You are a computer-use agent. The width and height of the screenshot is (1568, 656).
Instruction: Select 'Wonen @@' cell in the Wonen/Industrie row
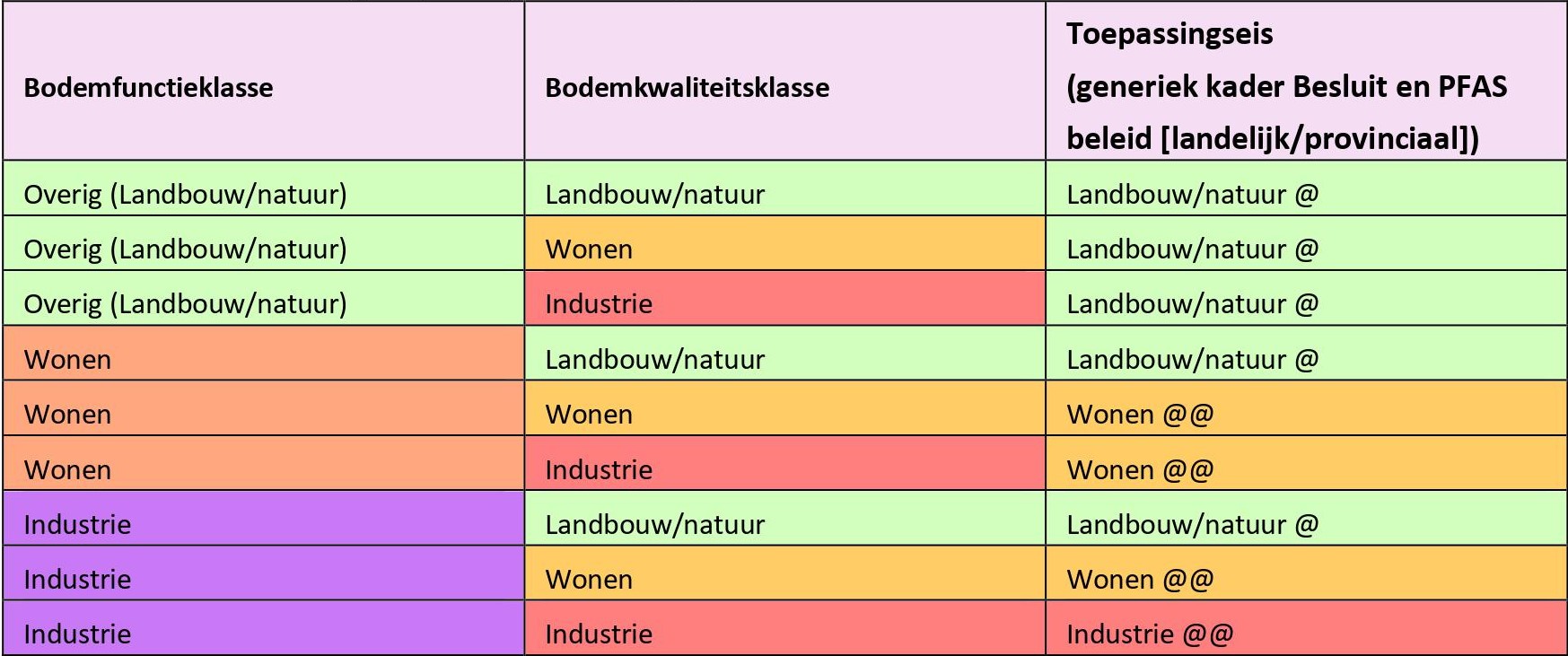click(1140, 469)
